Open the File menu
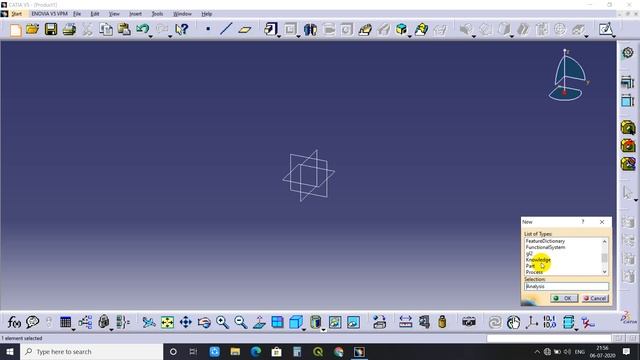The width and height of the screenshot is (640, 360). coord(77,14)
